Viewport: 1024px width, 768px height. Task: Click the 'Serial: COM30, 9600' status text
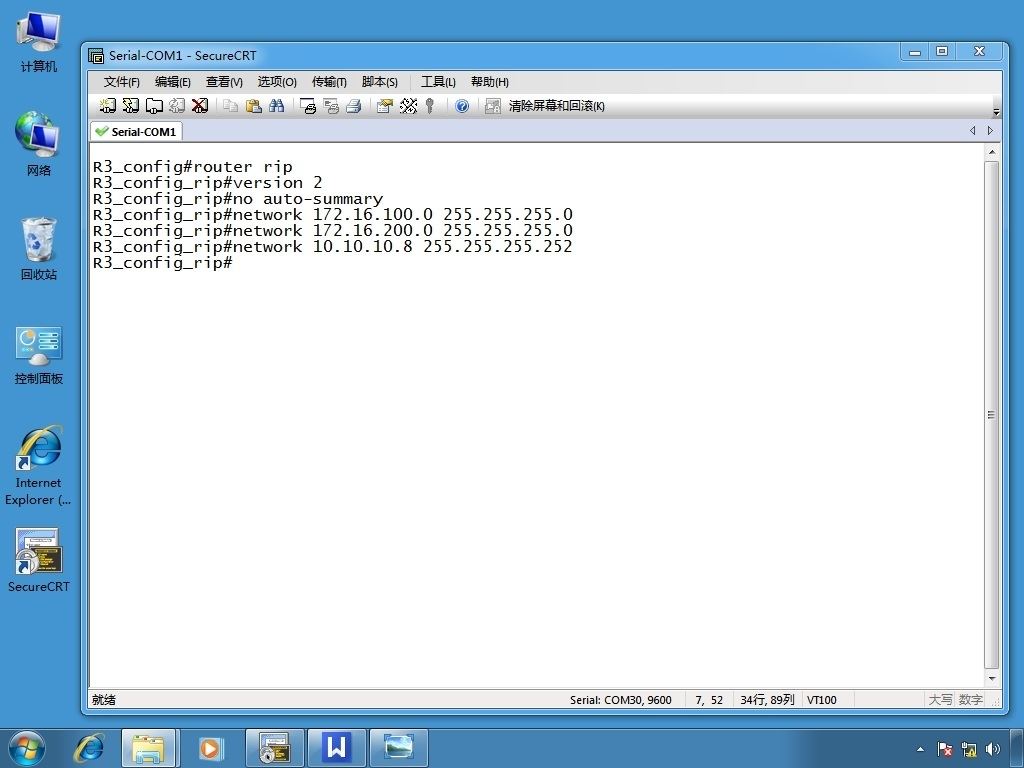tap(620, 699)
